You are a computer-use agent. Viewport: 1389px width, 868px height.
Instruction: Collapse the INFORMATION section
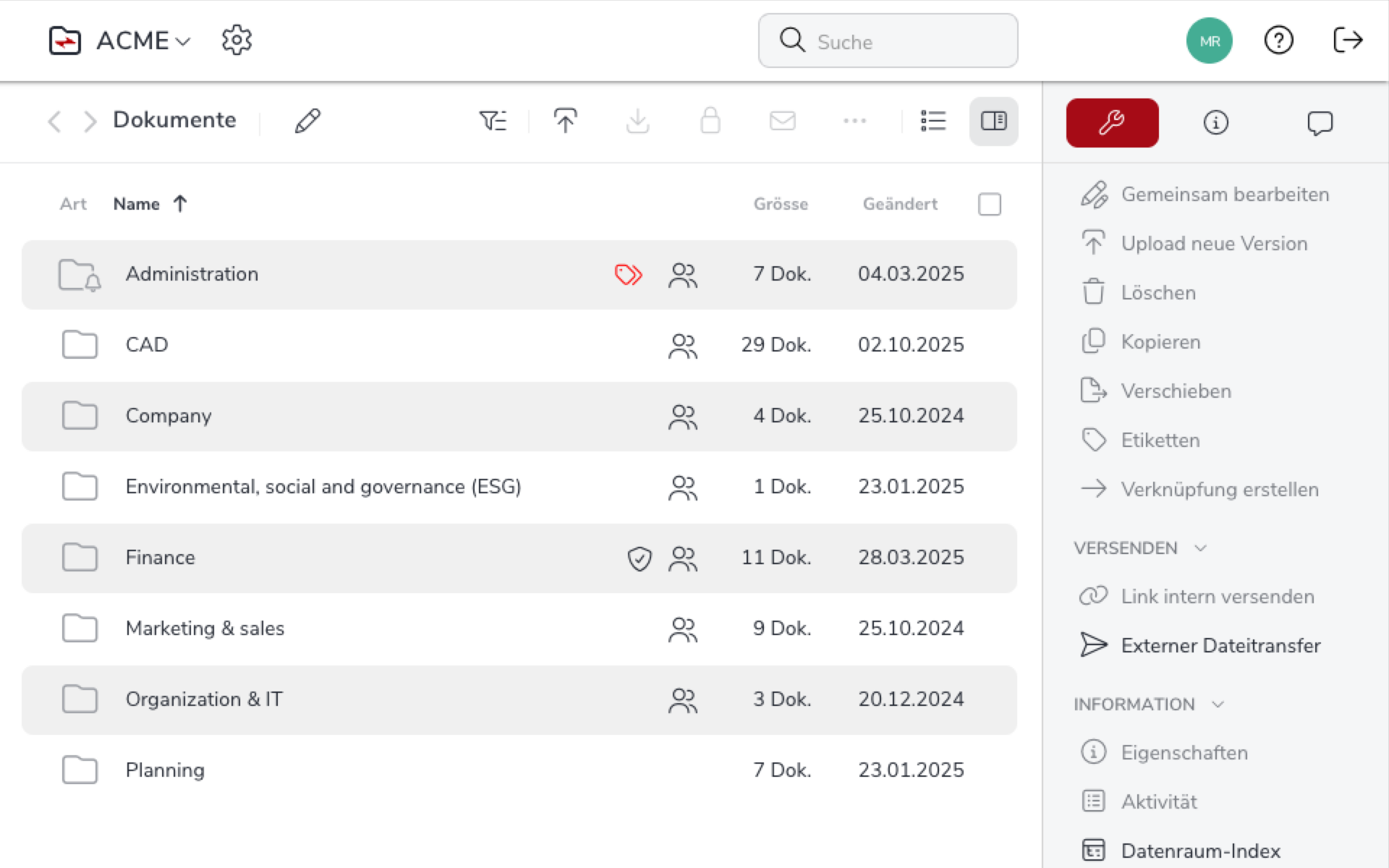tap(1218, 705)
